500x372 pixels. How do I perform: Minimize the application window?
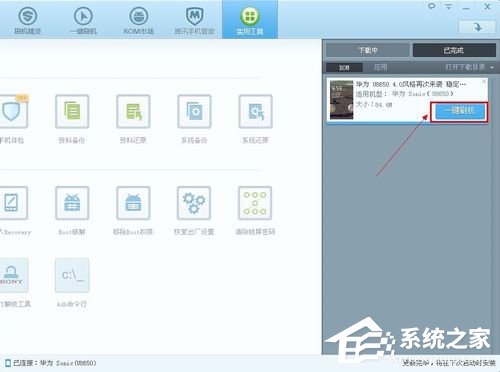[466, 7]
